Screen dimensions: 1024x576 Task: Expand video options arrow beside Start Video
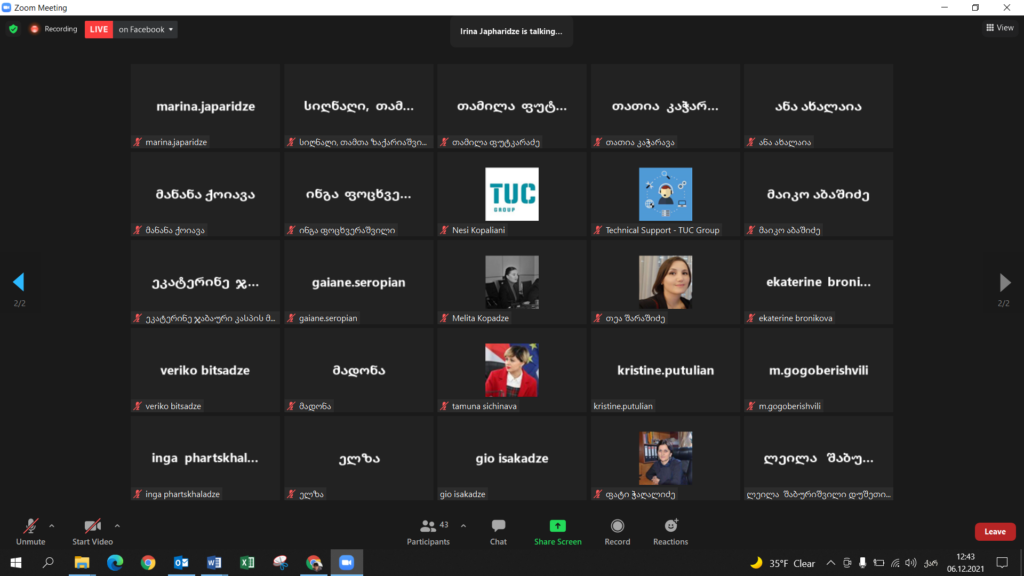(x=117, y=525)
